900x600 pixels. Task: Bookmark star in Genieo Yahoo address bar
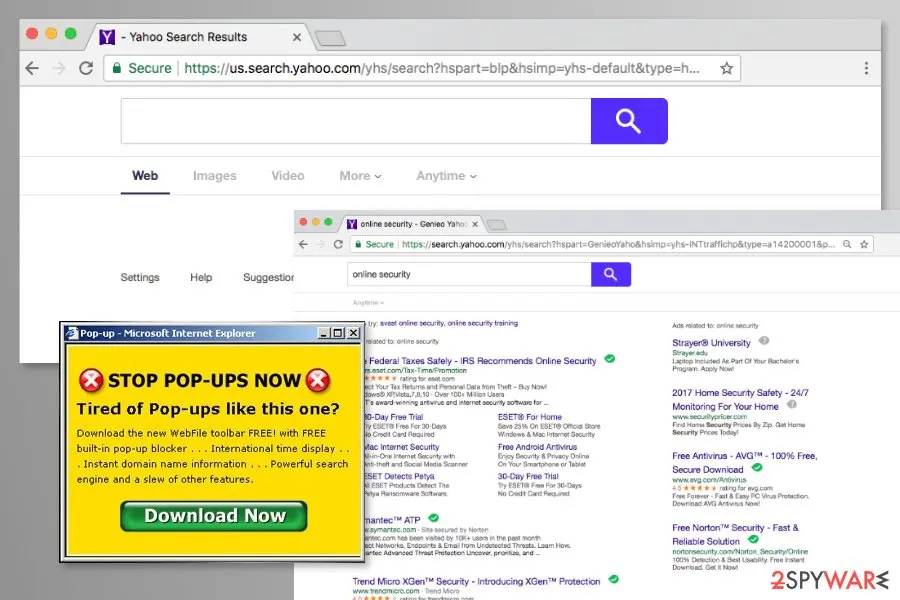tap(864, 244)
